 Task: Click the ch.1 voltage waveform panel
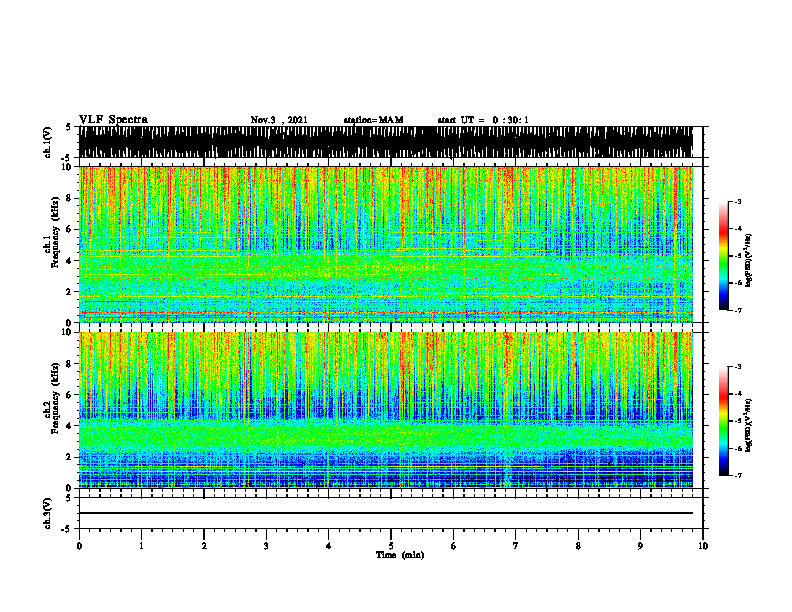click(391, 142)
